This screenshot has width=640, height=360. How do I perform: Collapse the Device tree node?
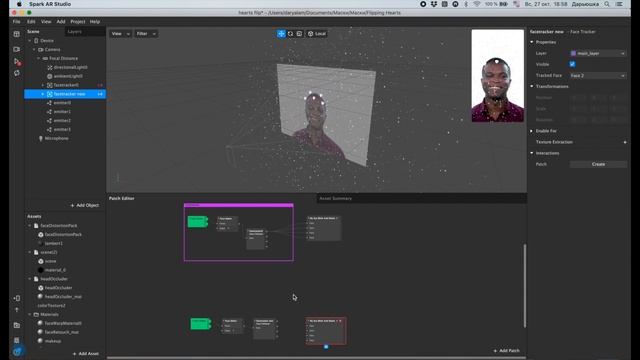[x=29, y=41]
